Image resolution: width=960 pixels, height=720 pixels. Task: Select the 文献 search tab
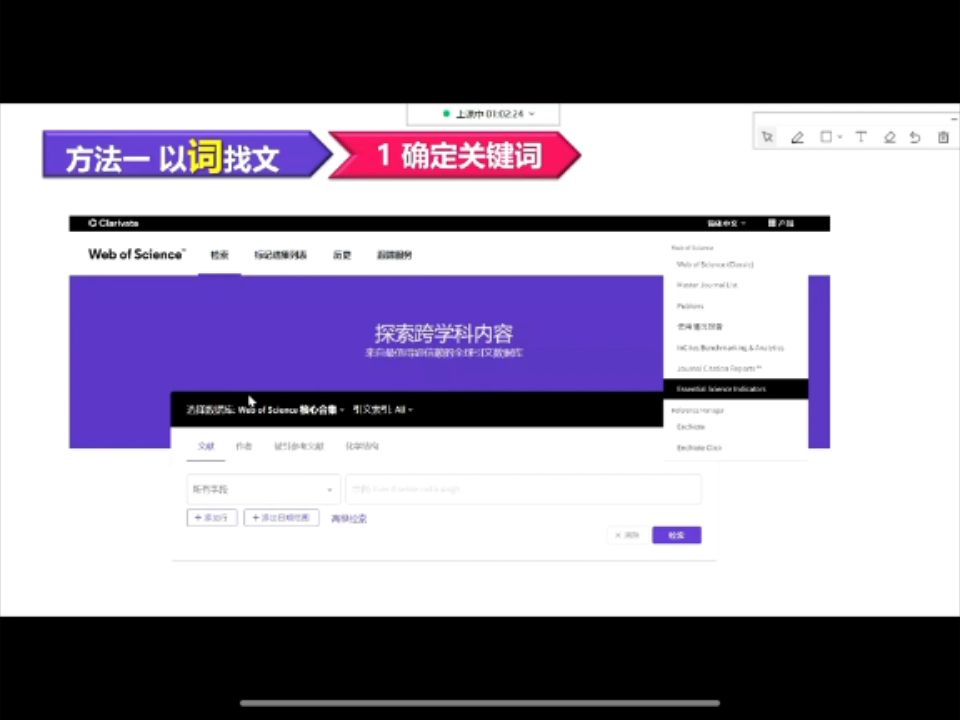206,446
